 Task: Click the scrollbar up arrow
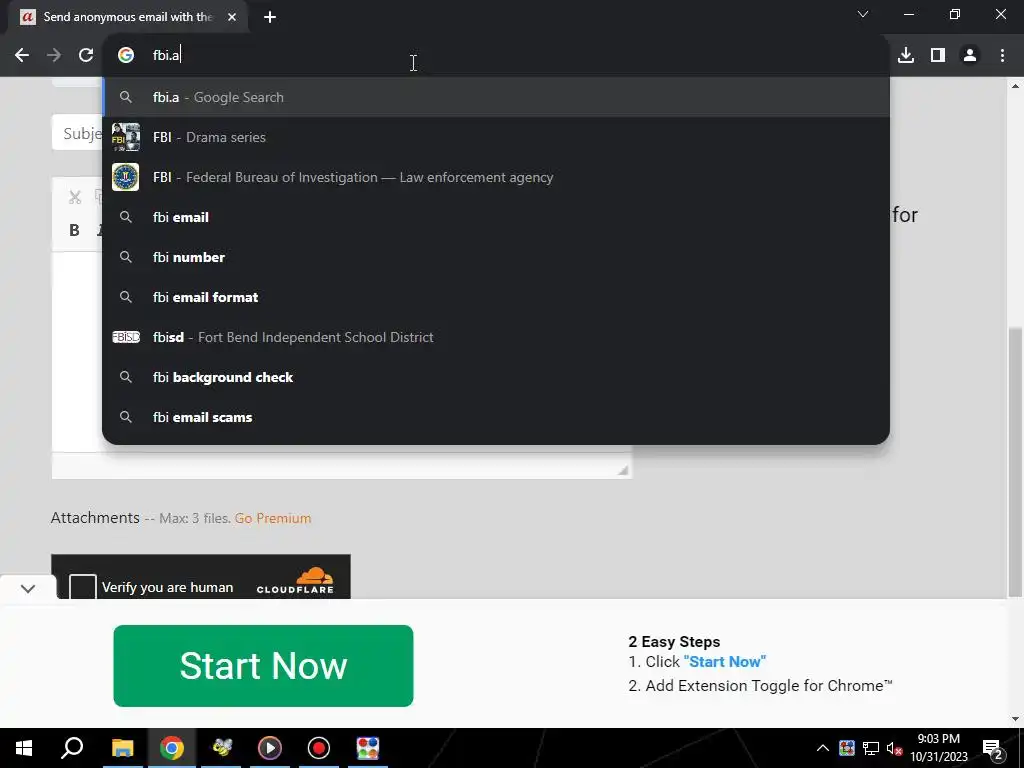1015,86
